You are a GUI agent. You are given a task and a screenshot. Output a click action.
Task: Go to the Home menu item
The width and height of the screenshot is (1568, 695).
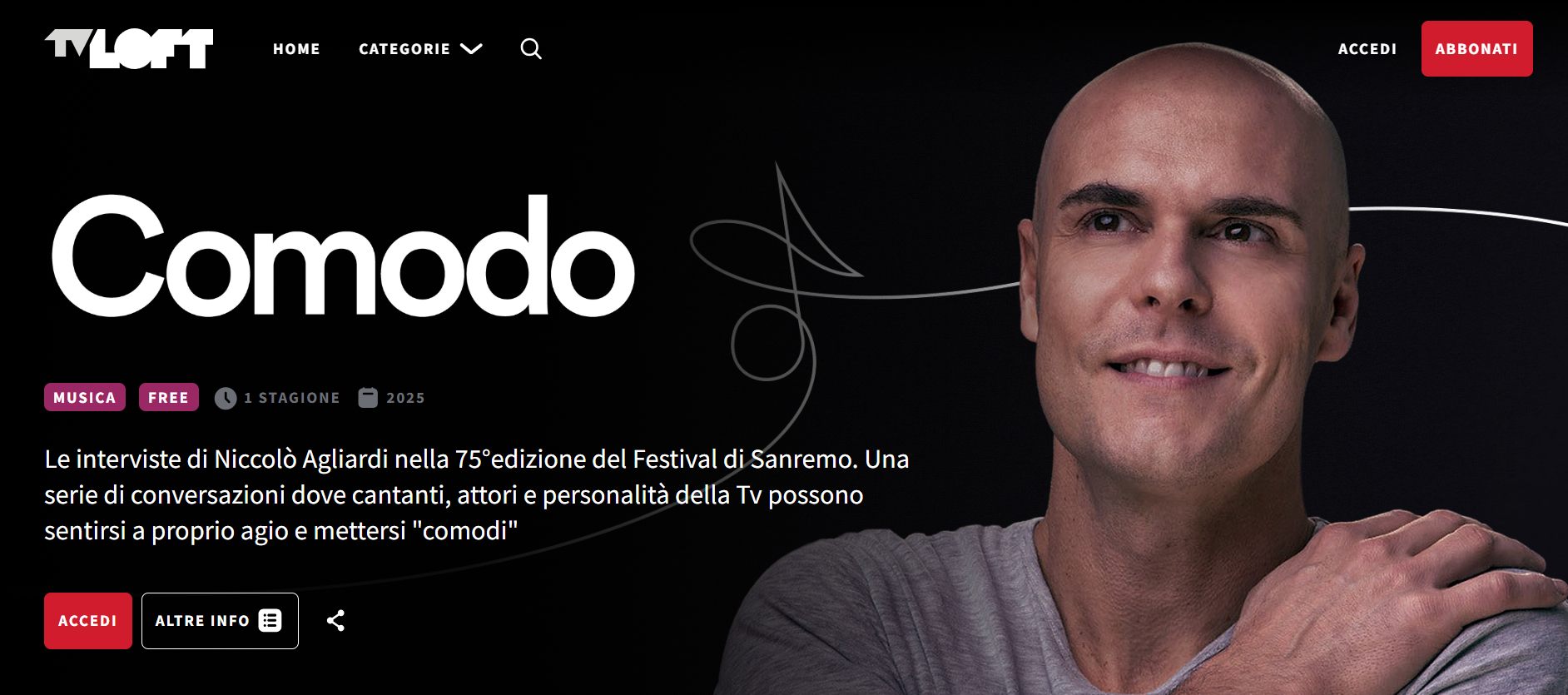tap(296, 49)
